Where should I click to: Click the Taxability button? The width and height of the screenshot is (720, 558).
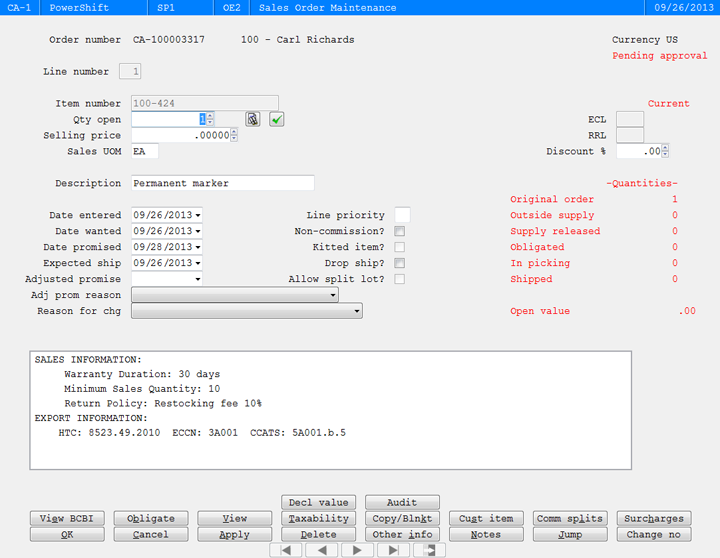[x=319, y=519]
